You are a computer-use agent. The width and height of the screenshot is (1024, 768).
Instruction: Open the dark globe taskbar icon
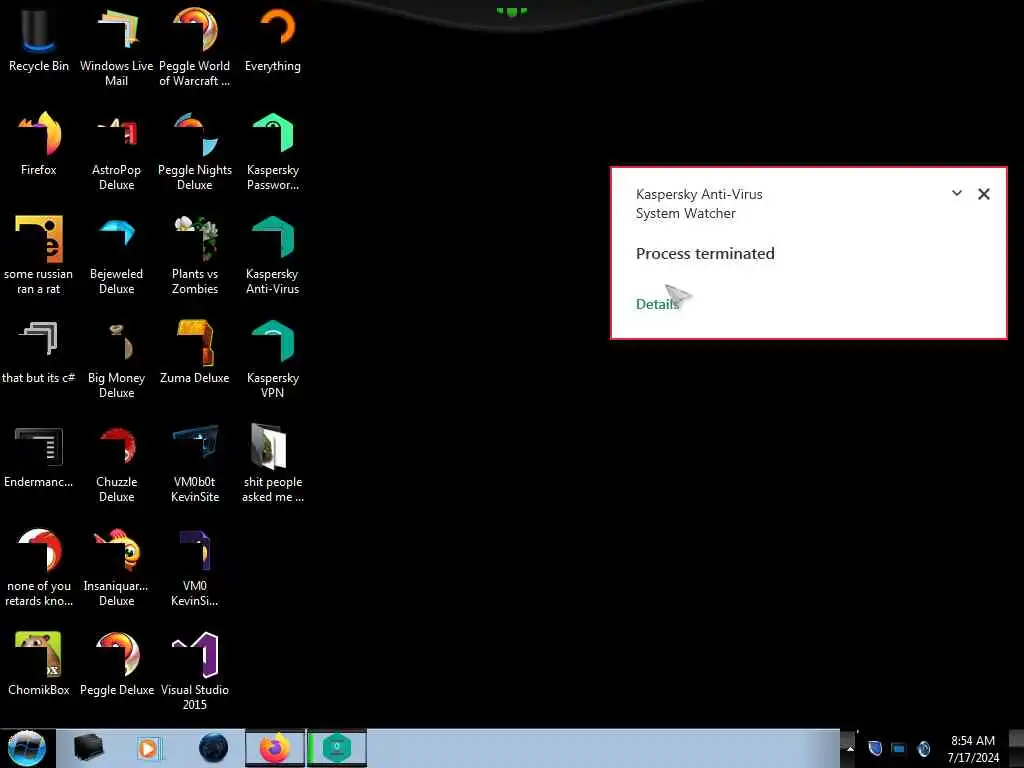(x=213, y=748)
